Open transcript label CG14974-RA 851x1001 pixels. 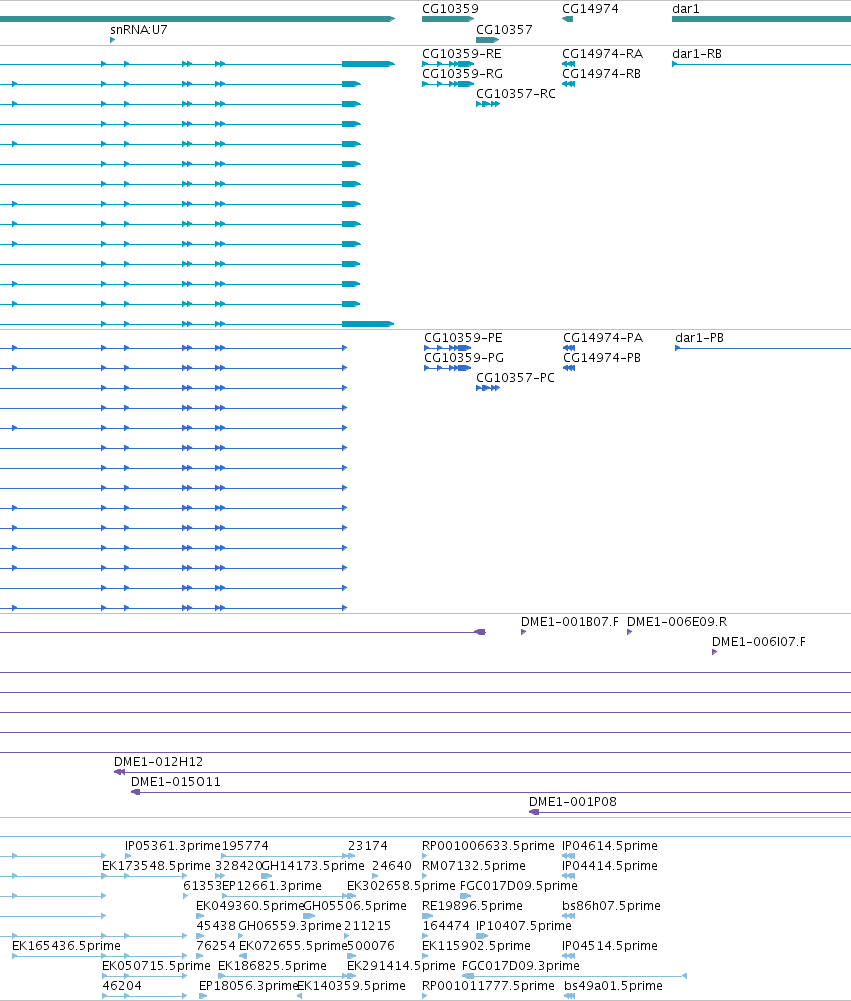pyautogui.click(x=602, y=54)
